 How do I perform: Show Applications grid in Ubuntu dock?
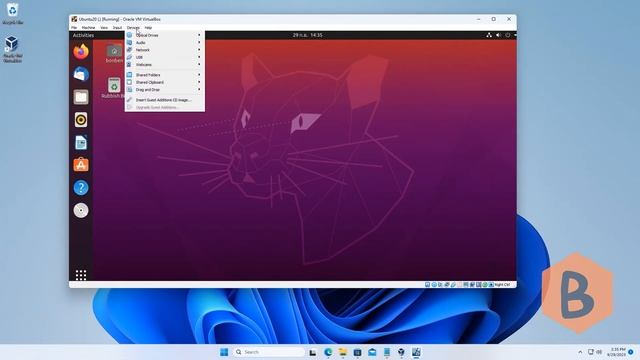pyautogui.click(x=81, y=275)
